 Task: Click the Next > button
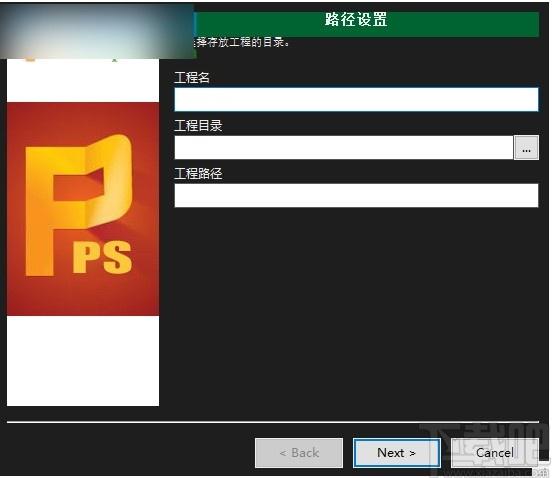point(397,453)
